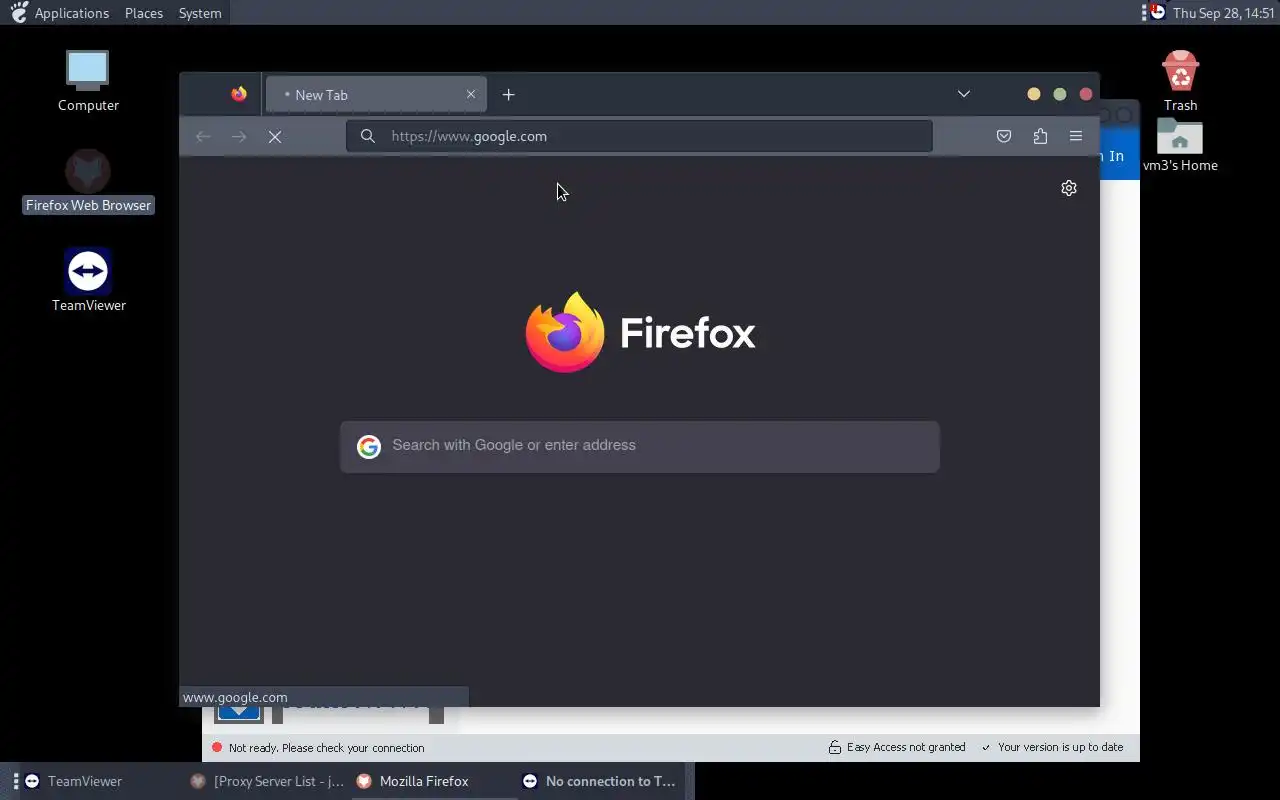Click Your version is up to date text
The width and height of the screenshot is (1280, 800).
(x=1060, y=747)
